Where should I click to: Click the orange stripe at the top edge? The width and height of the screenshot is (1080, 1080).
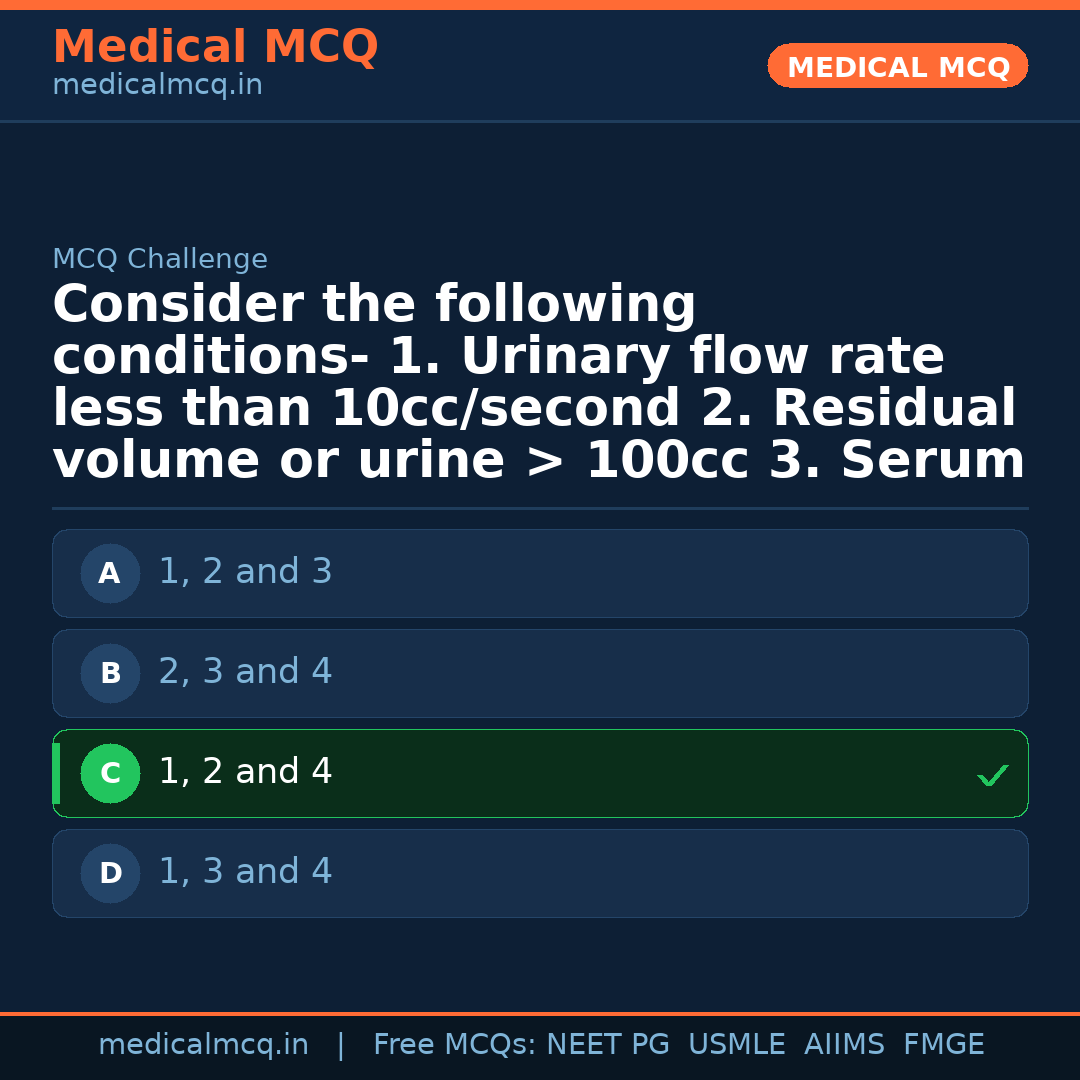point(540,5)
